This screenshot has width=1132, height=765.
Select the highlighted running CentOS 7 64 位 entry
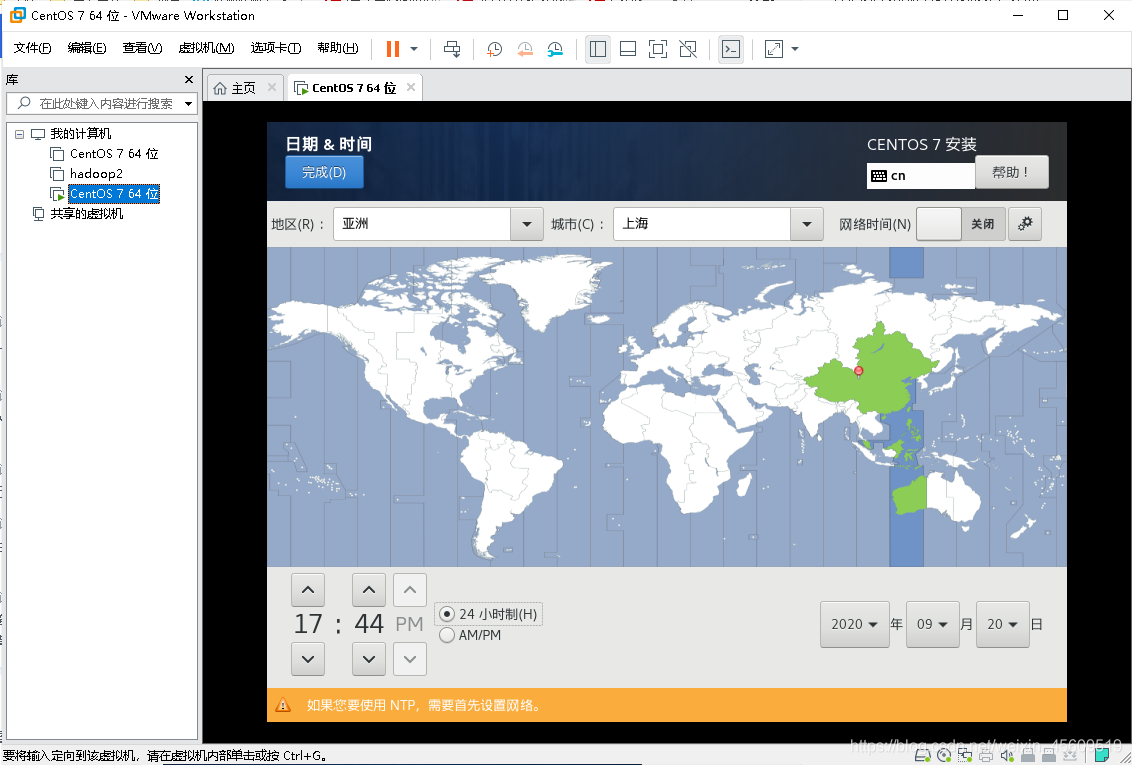(114, 193)
